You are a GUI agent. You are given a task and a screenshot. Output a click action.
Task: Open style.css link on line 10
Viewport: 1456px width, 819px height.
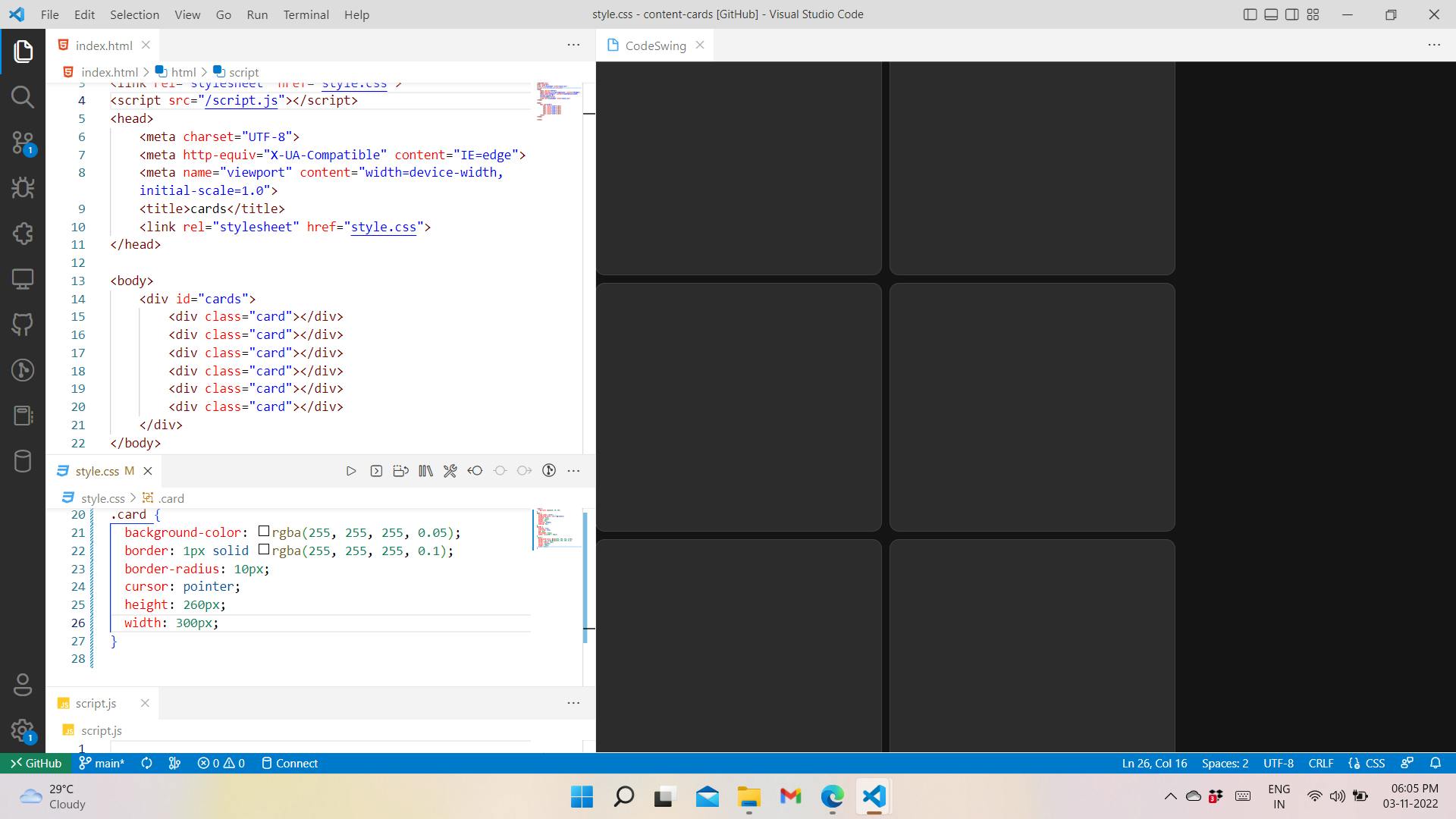tap(384, 227)
